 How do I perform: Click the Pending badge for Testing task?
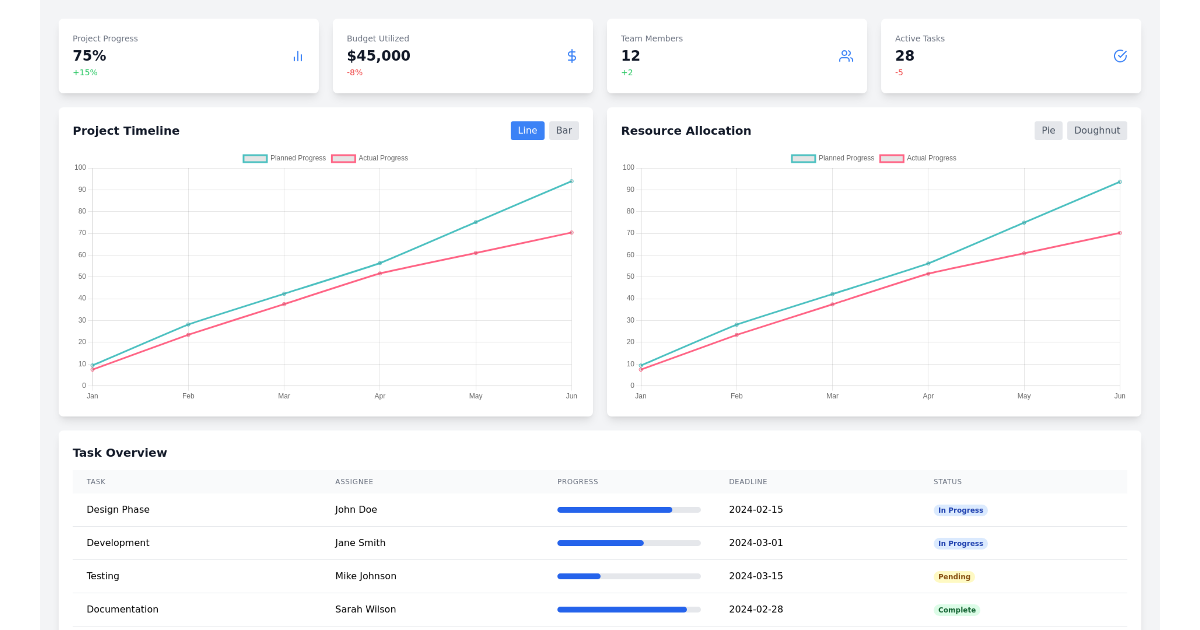[x=954, y=576]
